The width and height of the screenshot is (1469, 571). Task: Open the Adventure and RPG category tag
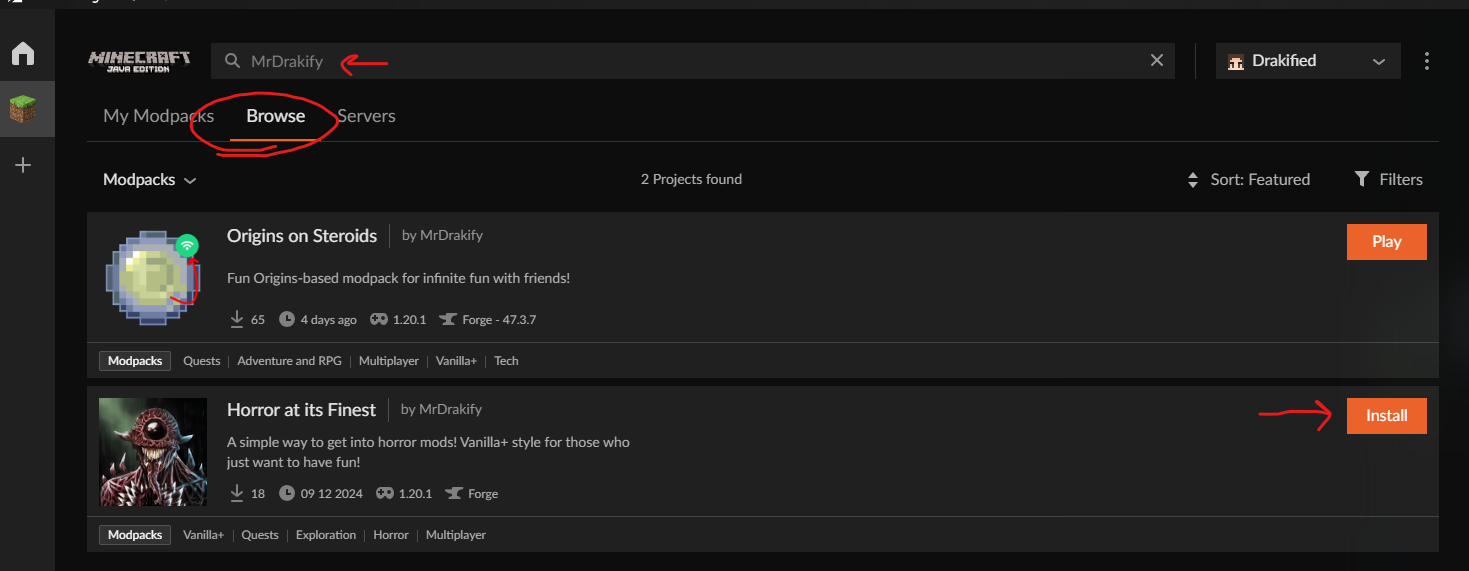point(289,361)
